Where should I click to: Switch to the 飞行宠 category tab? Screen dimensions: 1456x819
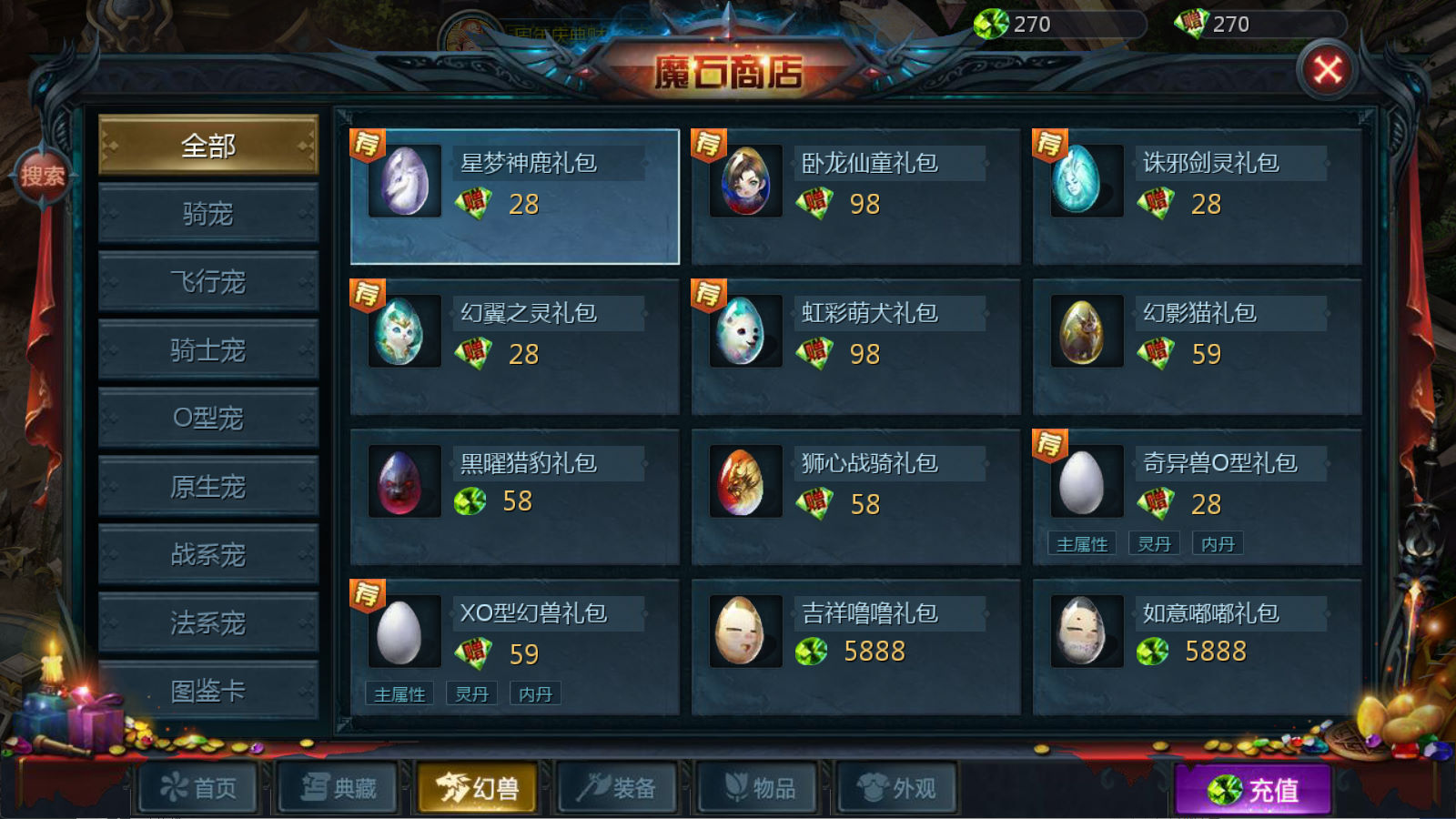click(208, 281)
